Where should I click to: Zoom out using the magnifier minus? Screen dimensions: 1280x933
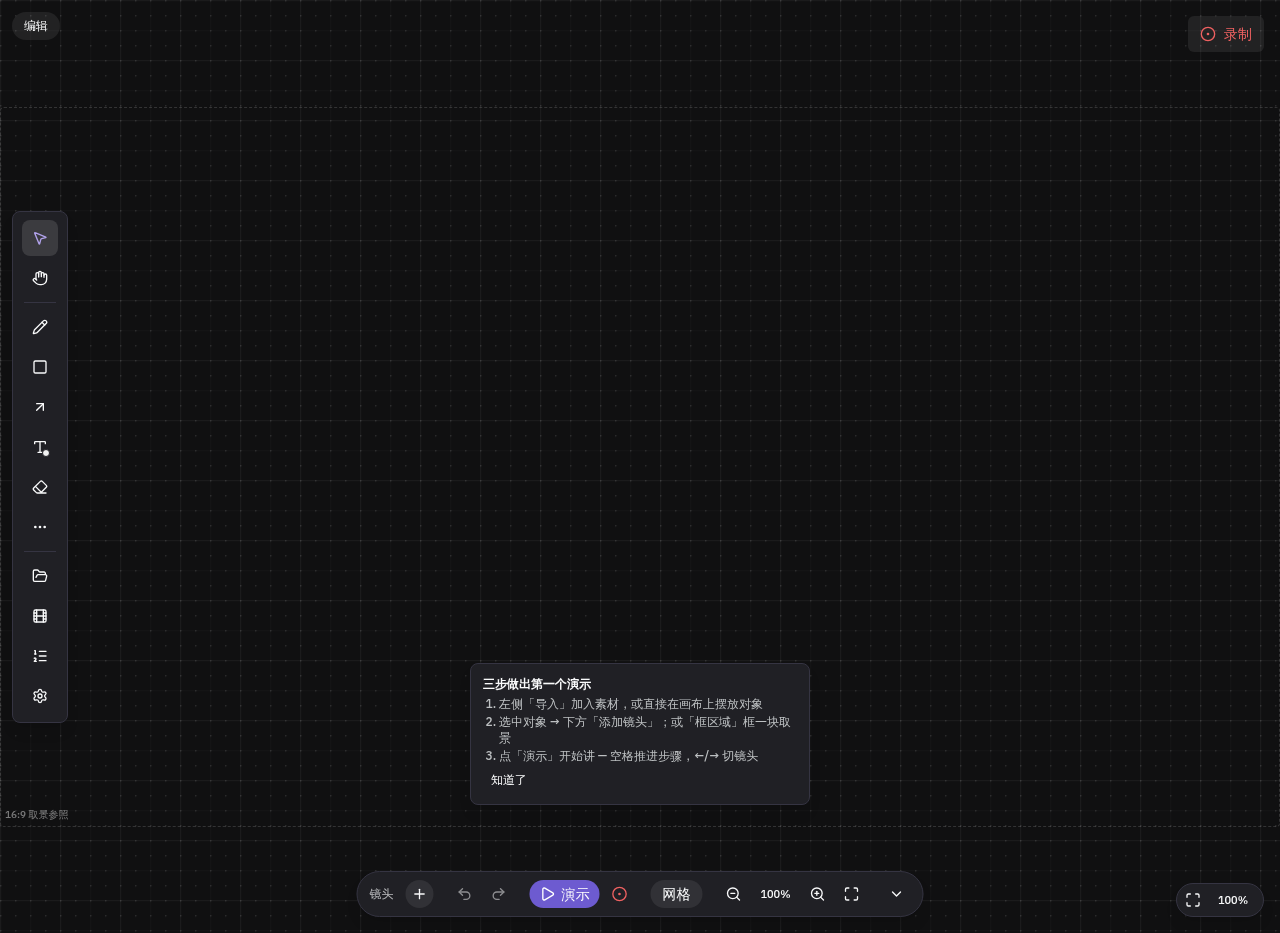[733, 894]
